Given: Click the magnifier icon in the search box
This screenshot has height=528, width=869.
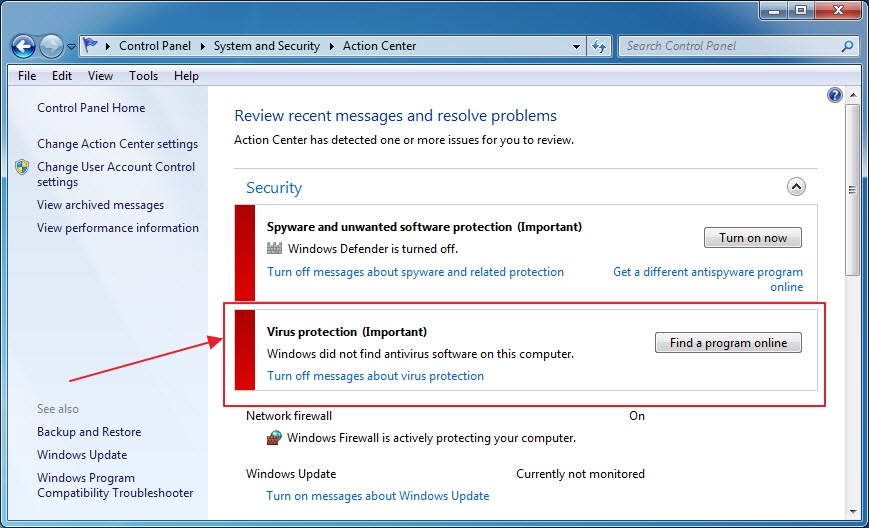Looking at the screenshot, I should coord(847,45).
